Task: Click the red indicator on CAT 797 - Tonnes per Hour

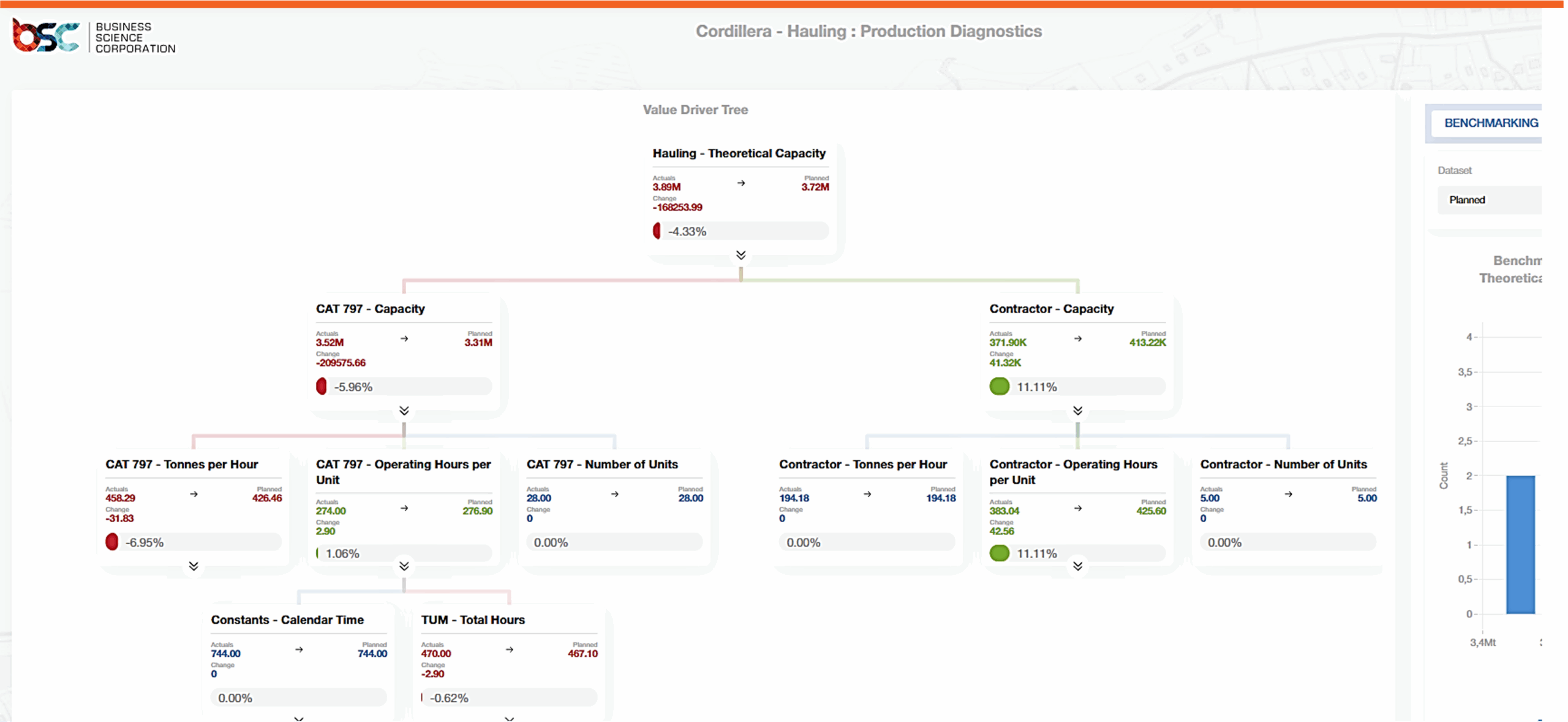Action: [112, 542]
